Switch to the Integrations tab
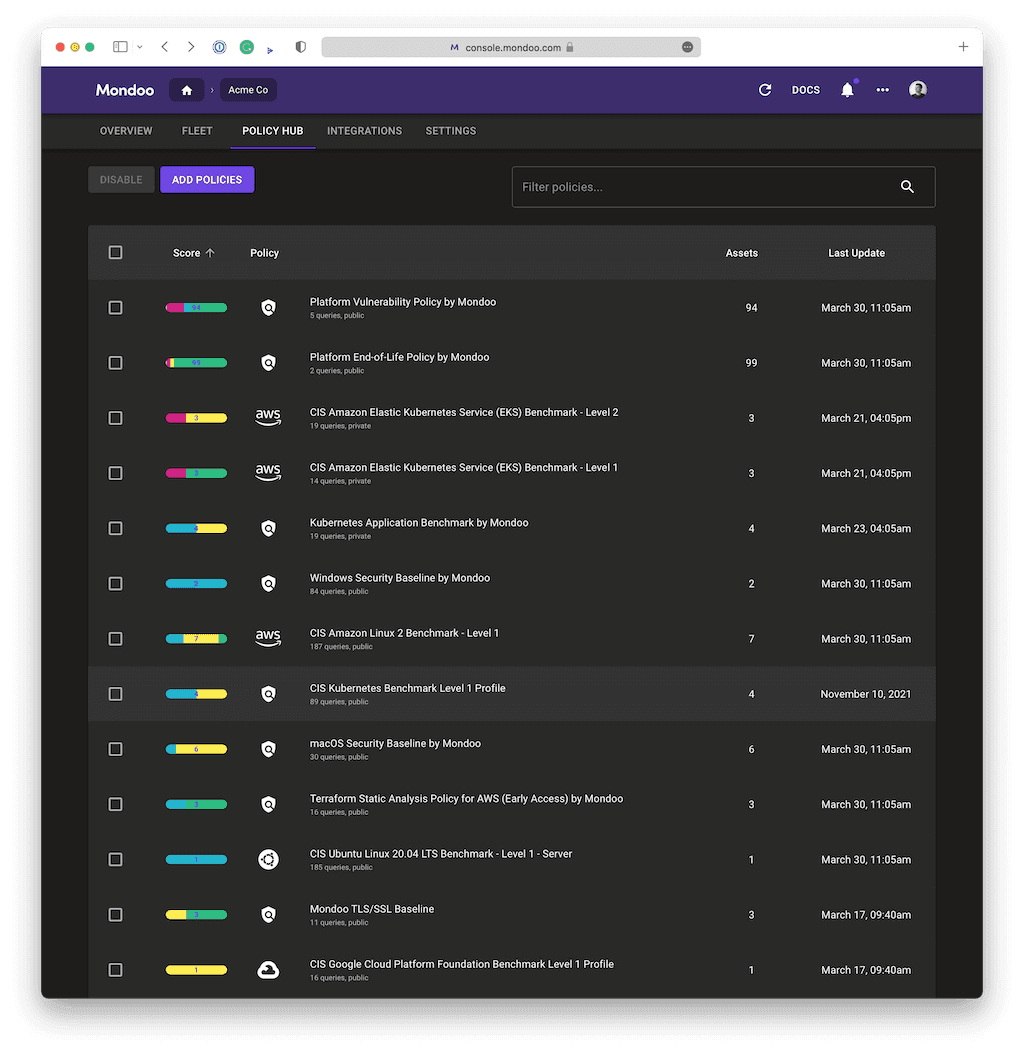 (364, 130)
